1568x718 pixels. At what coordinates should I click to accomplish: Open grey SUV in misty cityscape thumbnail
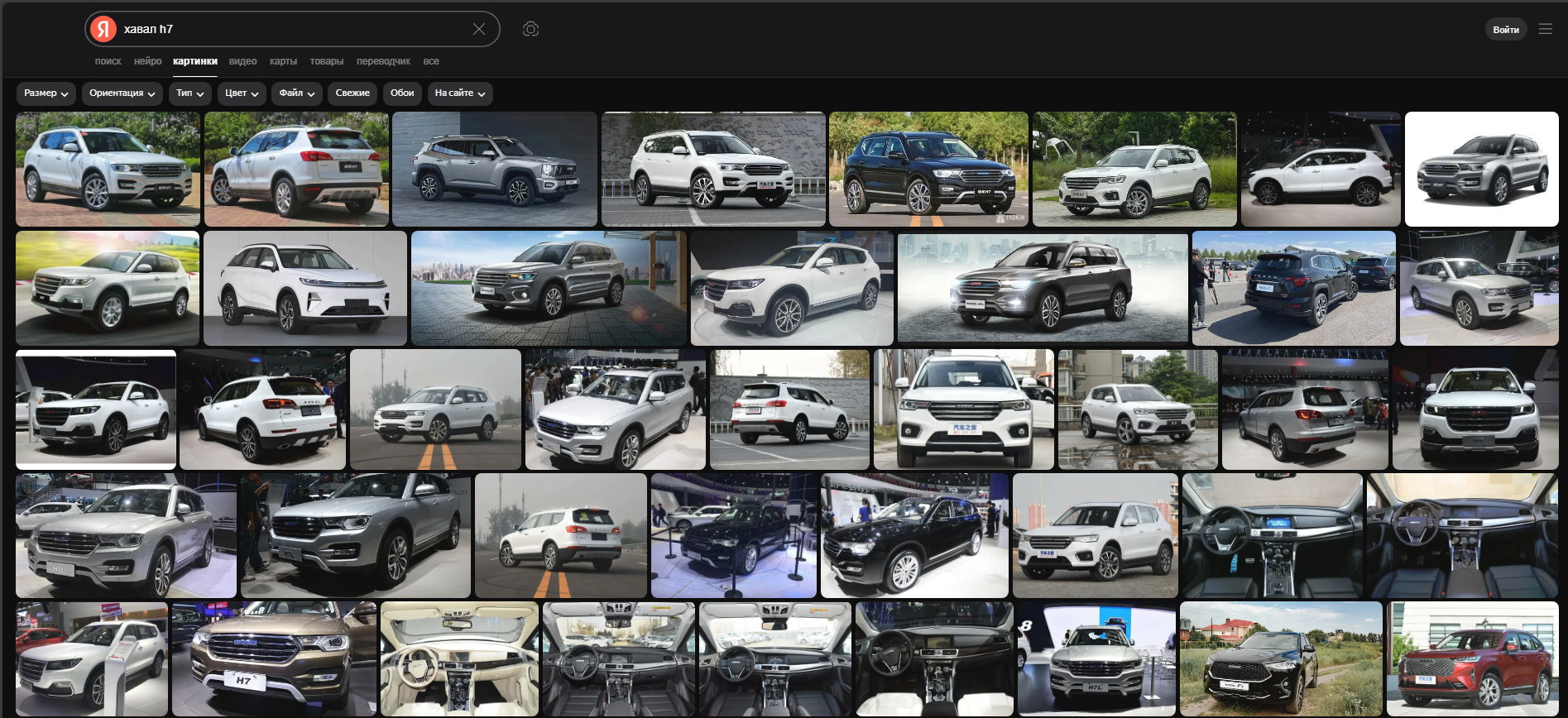tap(1043, 288)
